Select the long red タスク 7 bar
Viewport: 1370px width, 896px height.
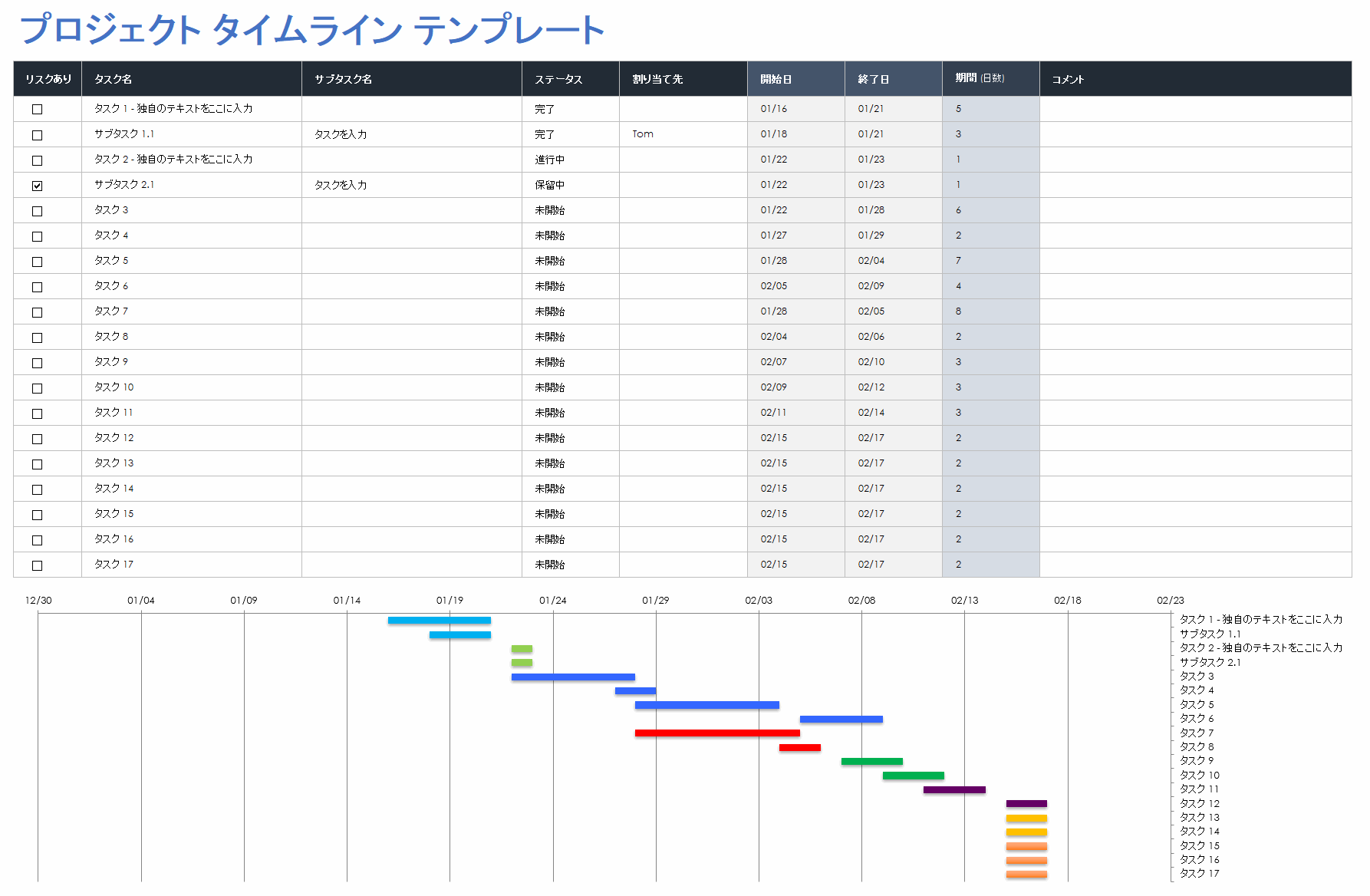coord(717,733)
